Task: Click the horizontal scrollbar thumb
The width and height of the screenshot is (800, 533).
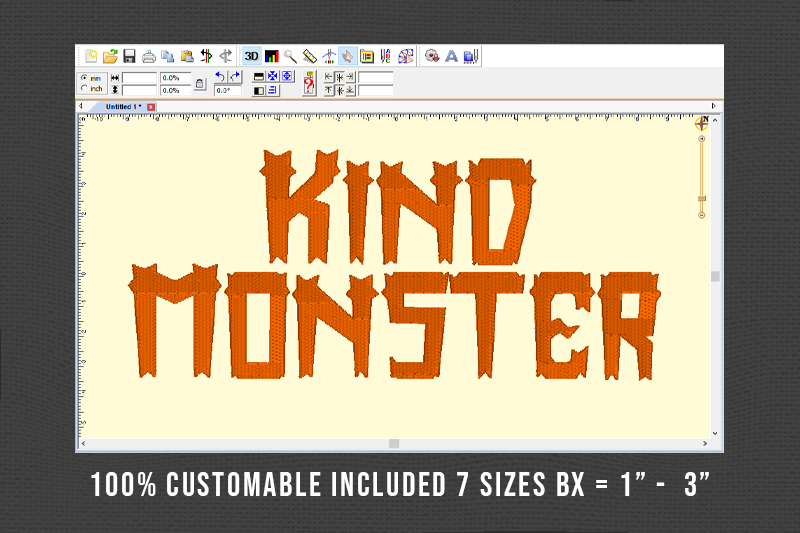Action: [x=394, y=444]
